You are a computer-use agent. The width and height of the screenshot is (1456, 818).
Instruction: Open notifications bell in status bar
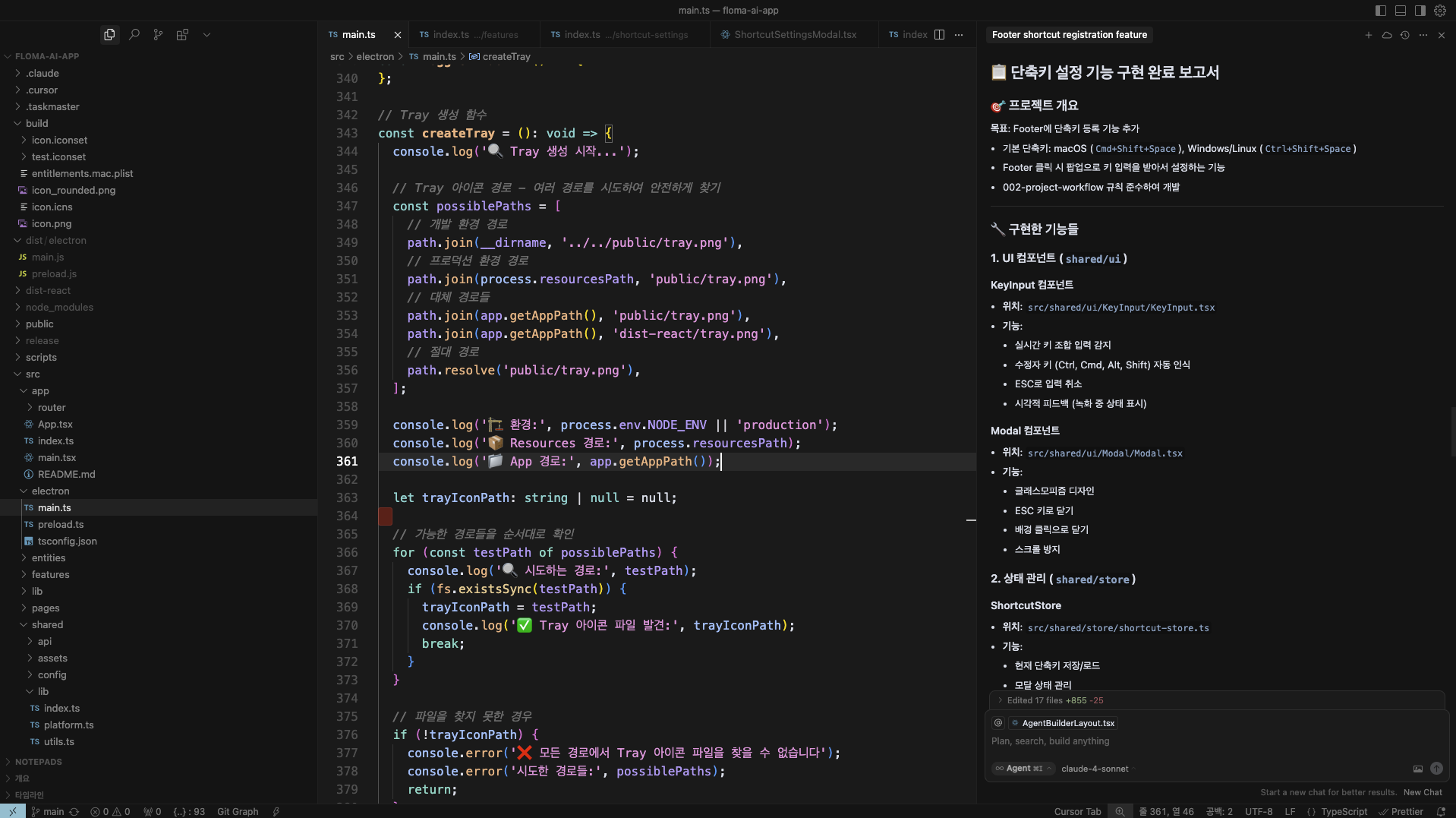click(x=1441, y=812)
